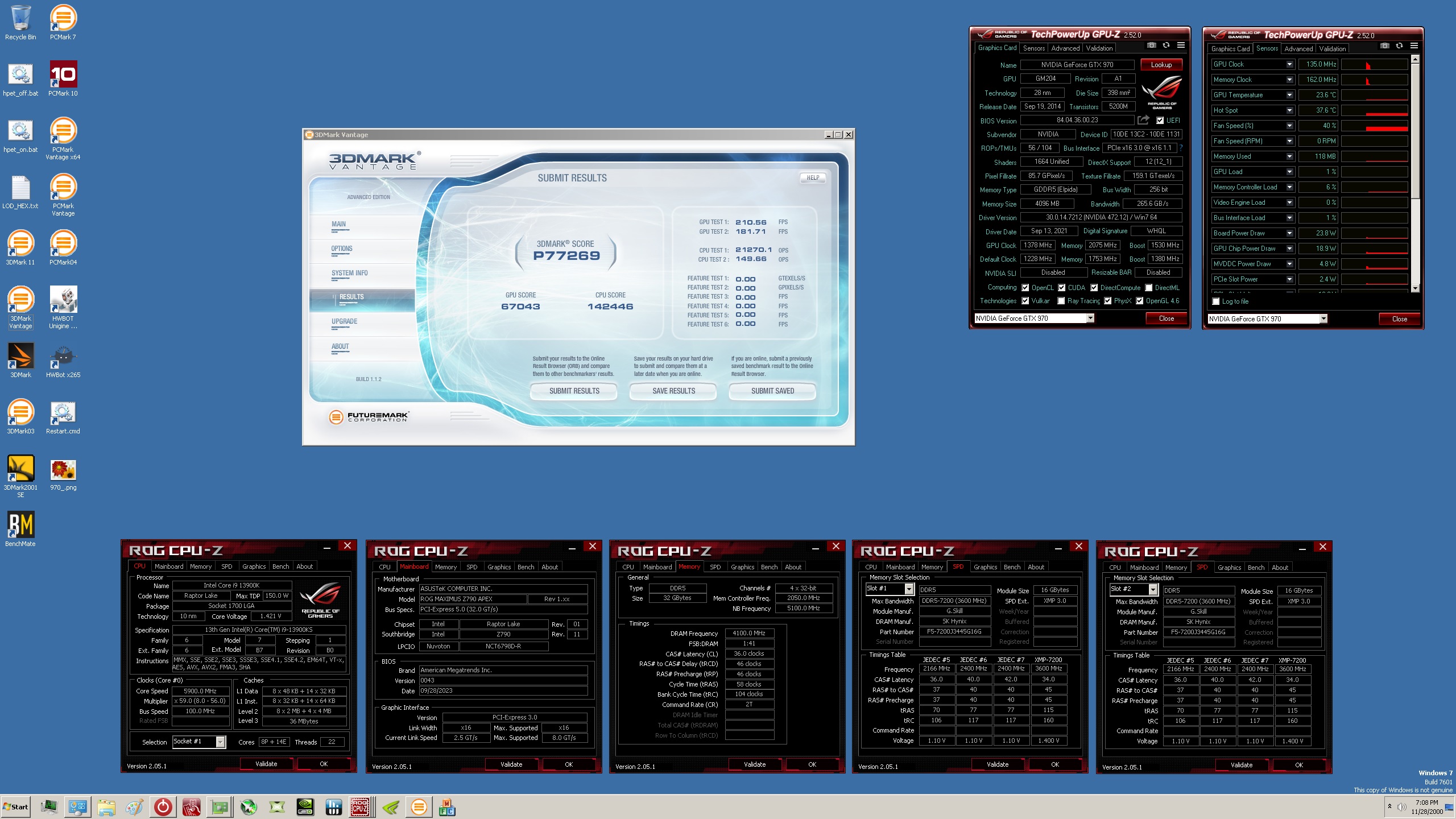Click Lookup button in GPU-Z
Image resolution: width=1456 pixels, height=819 pixels.
point(1161,64)
